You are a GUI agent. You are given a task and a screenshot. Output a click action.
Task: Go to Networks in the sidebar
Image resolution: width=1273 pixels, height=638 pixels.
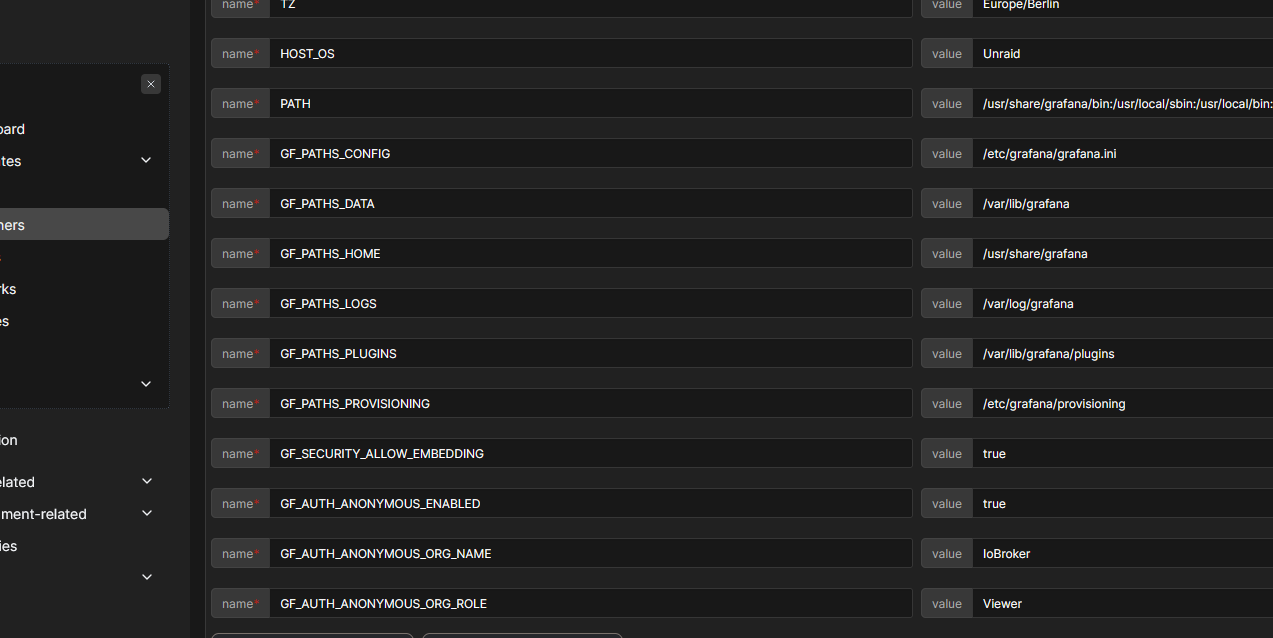[x=8, y=289]
